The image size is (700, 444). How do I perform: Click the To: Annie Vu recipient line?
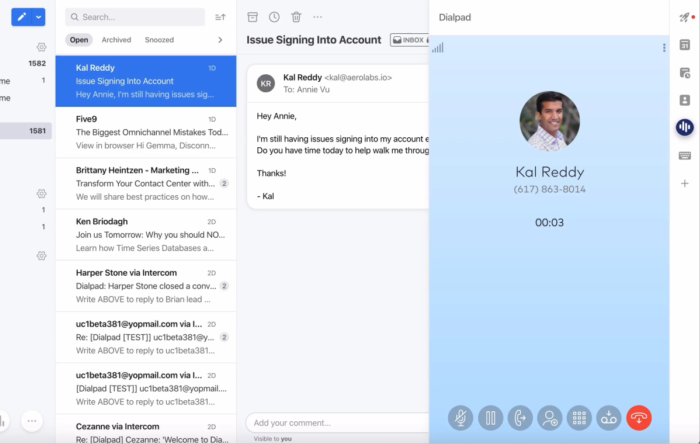pos(306,90)
